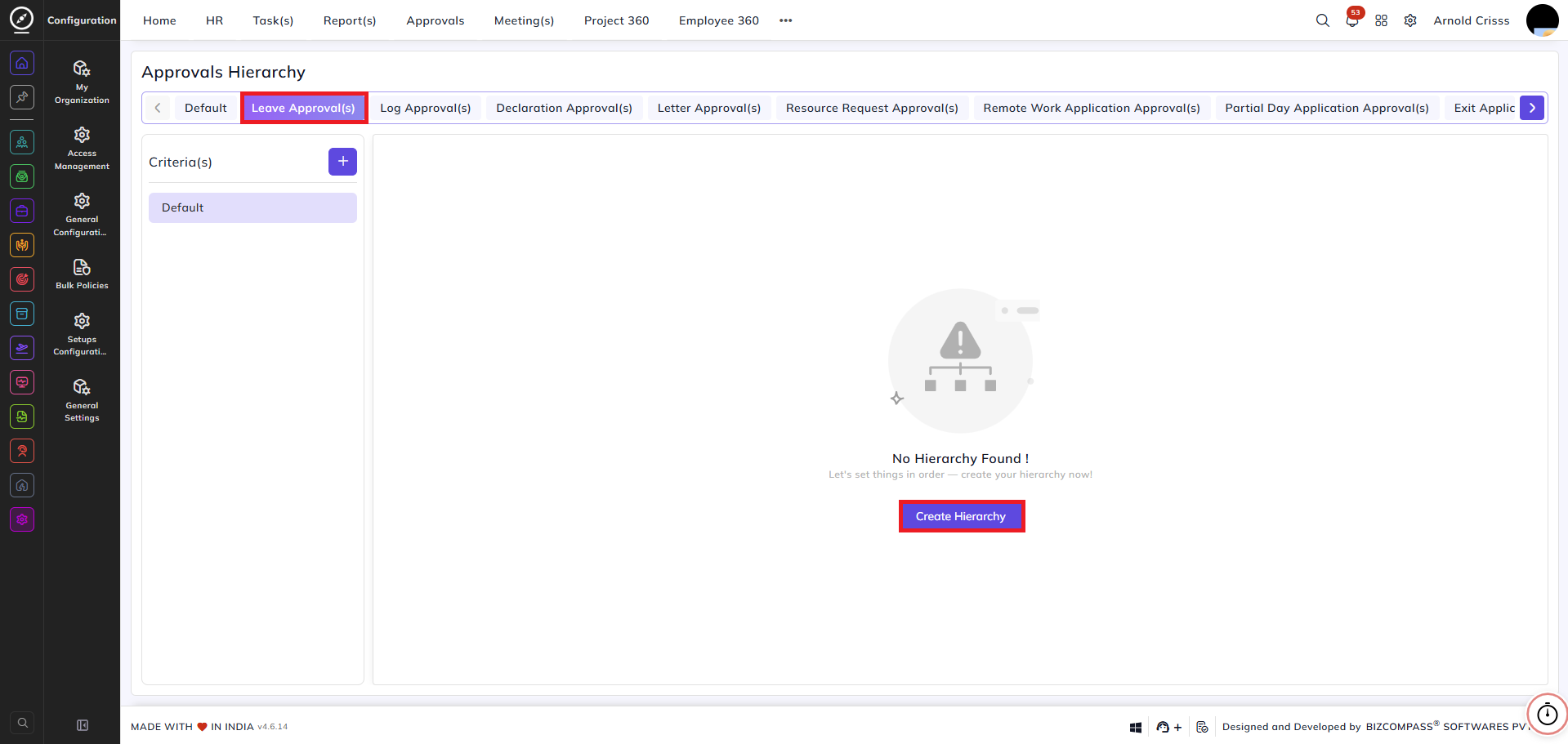Click the pin icon in left rail
Image resolution: width=1568 pixels, height=744 pixels.
coord(22,97)
